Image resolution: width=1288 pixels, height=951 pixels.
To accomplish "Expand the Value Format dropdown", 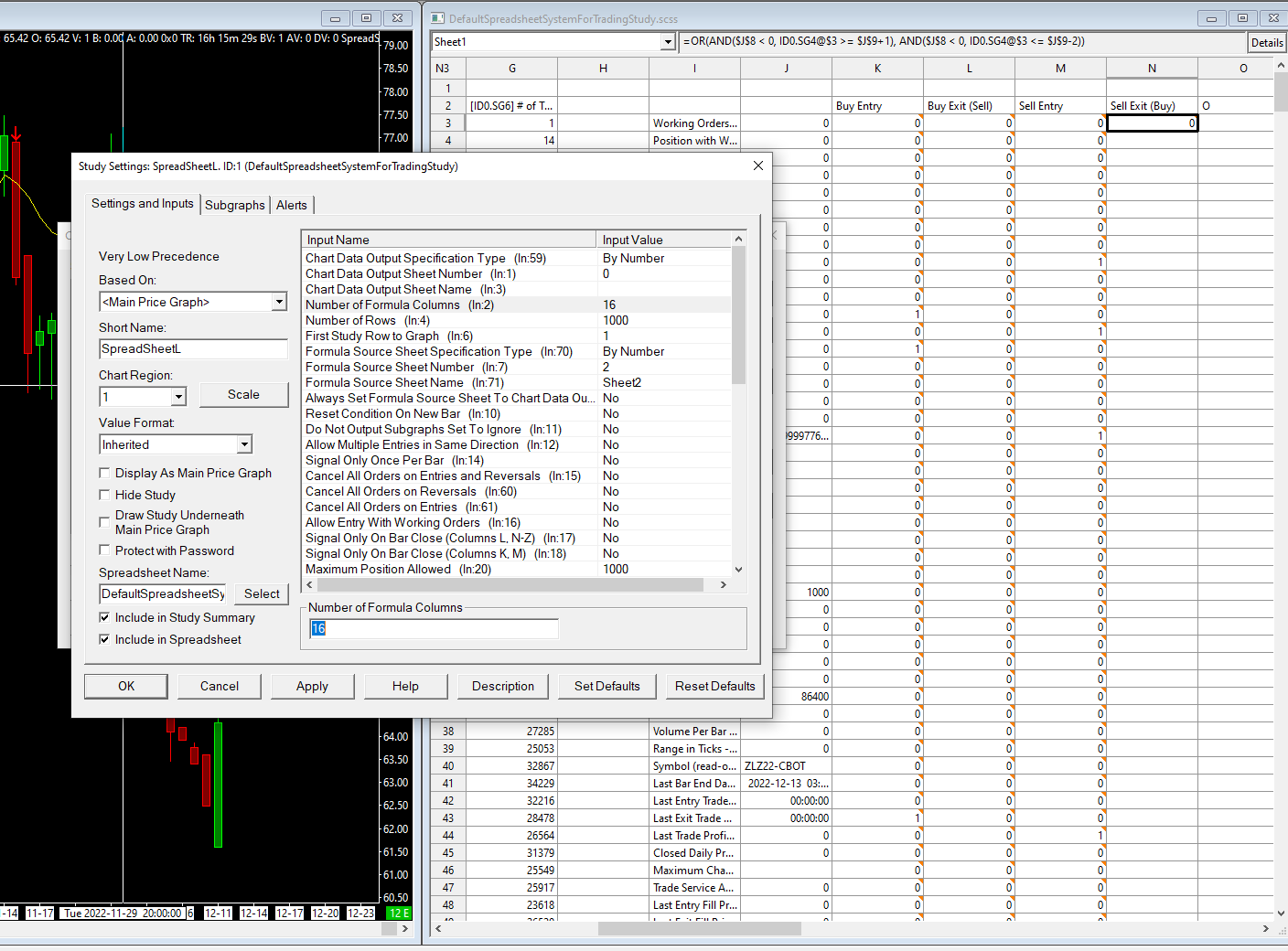I will tap(244, 444).
